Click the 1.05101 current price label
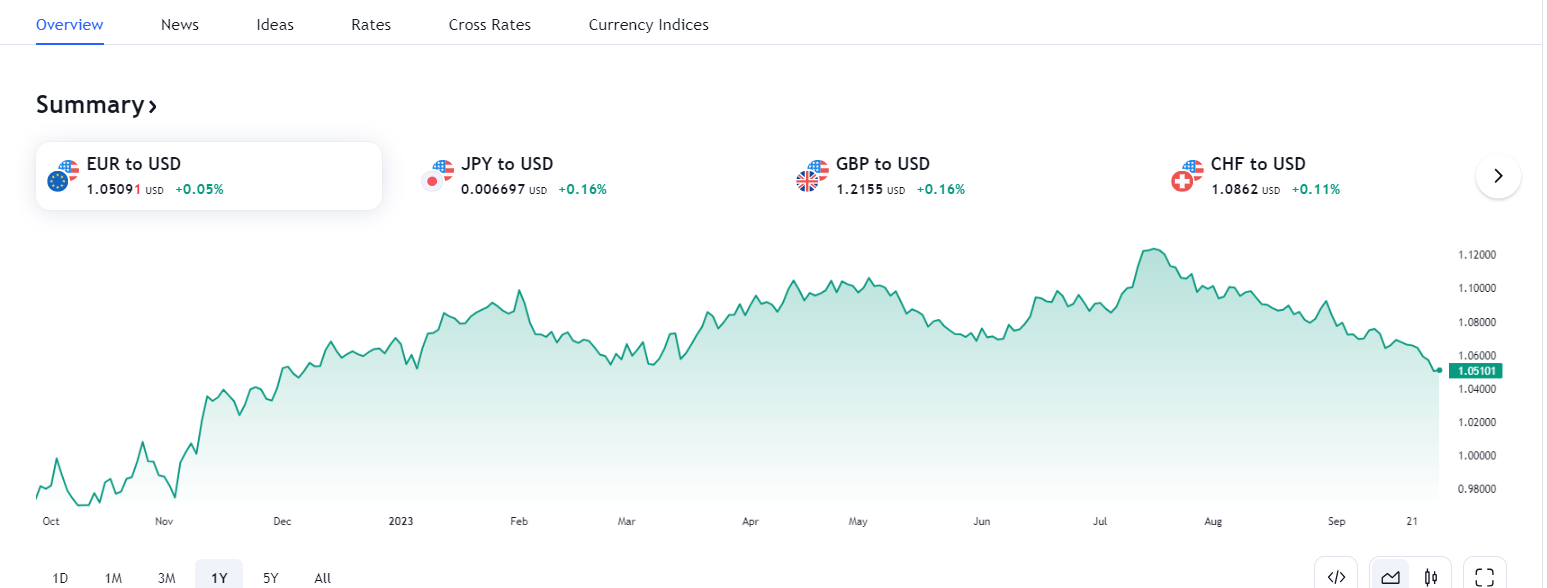The height and width of the screenshot is (588, 1547). point(1475,371)
